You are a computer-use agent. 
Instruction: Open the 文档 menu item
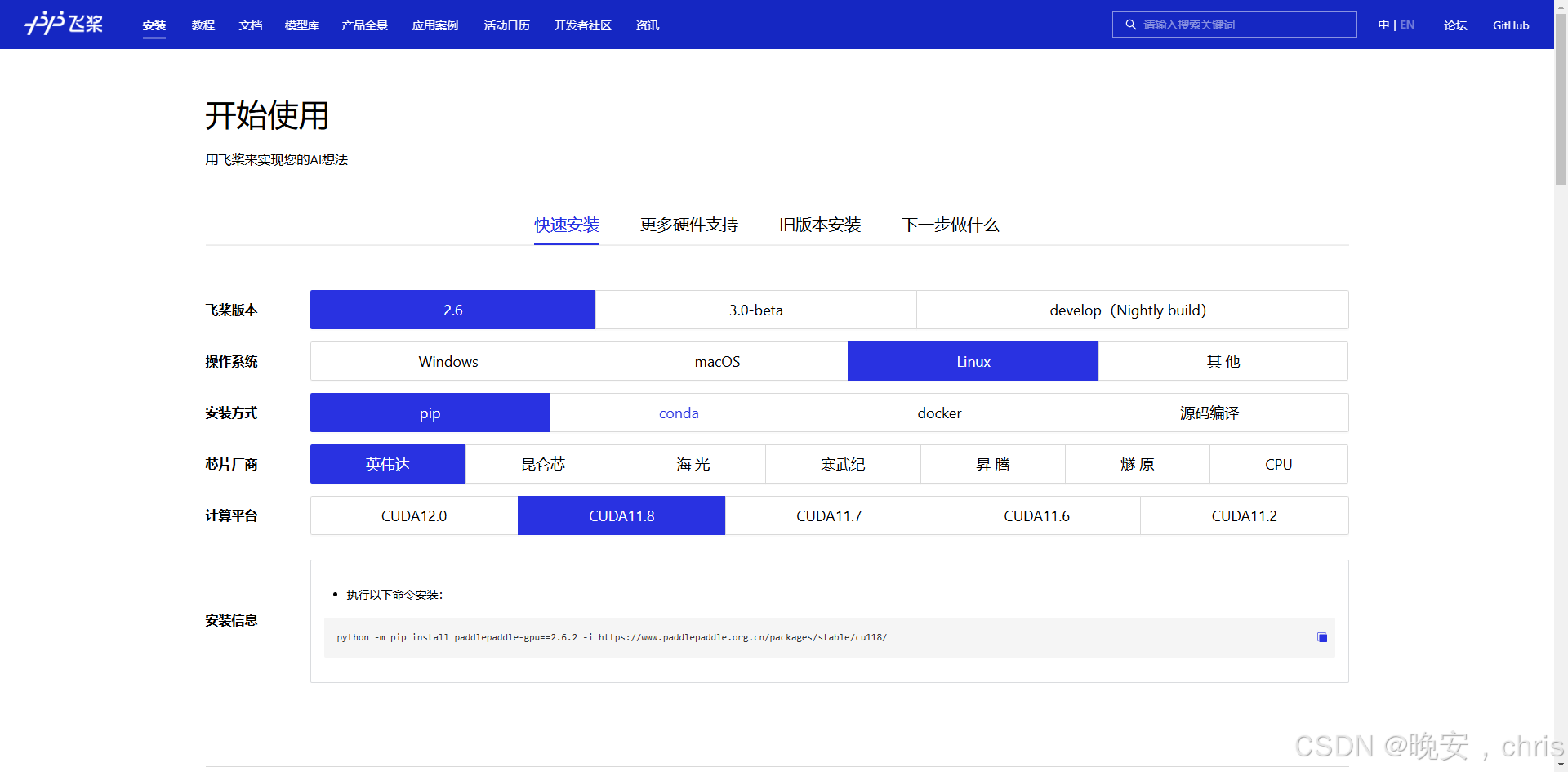(251, 25)
